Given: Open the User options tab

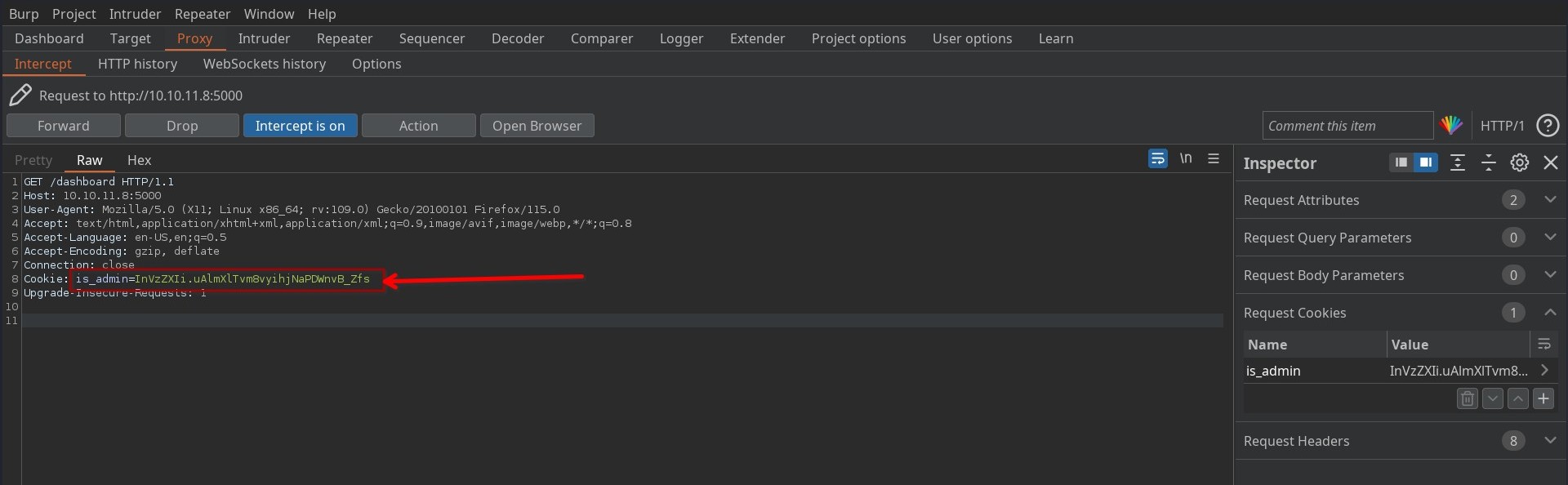Looking at the screenshot, I should (972, 38).
